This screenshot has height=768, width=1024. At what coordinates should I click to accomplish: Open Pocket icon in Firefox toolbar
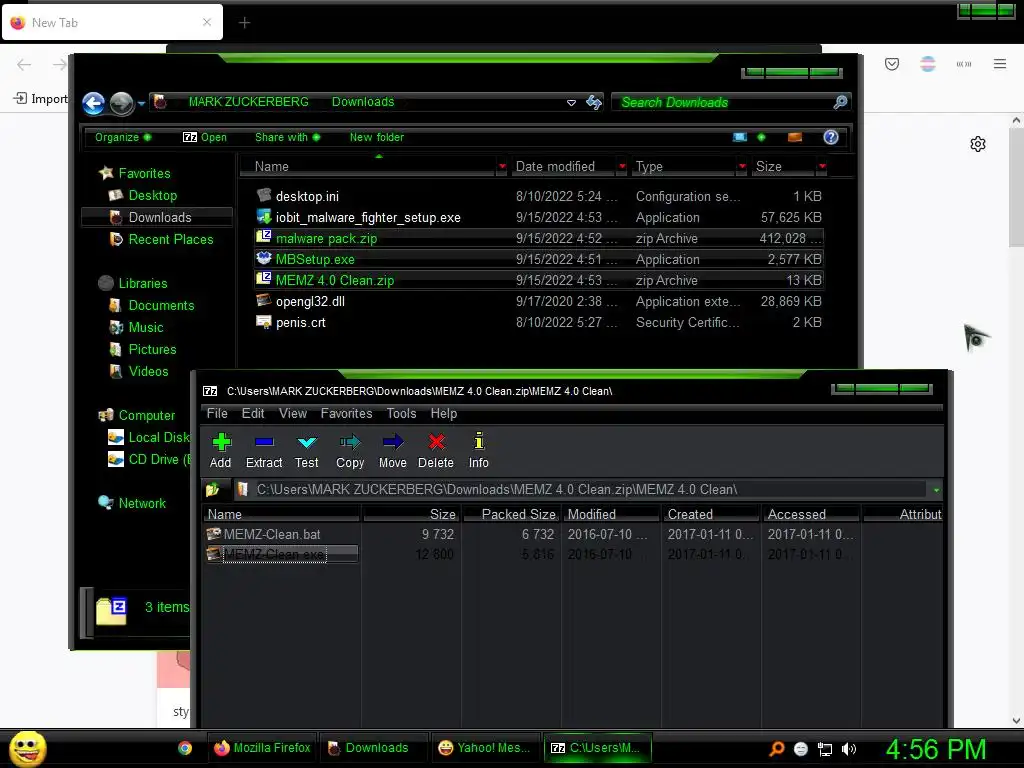click(892, 64)
